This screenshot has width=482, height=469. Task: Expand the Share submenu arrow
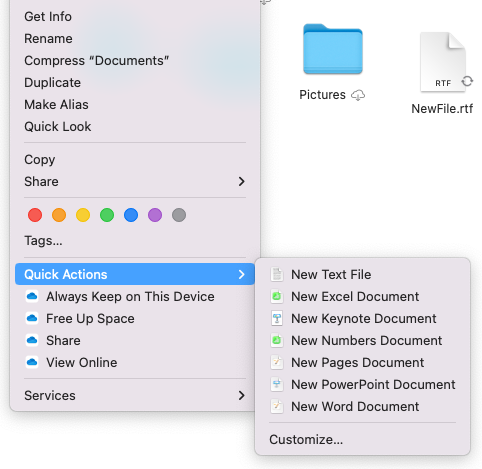[x=242, y=182]
